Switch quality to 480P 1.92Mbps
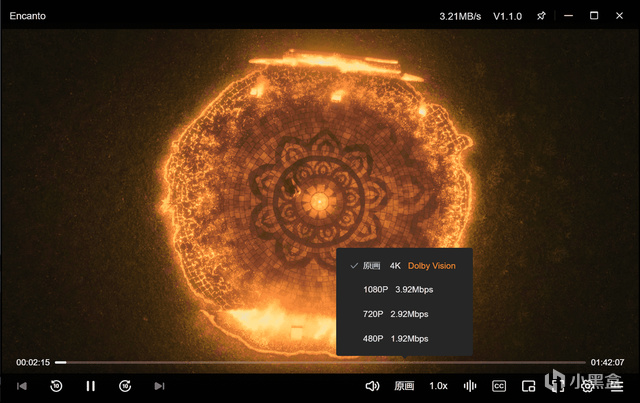The image size is (640, 403). click(404, 338)
